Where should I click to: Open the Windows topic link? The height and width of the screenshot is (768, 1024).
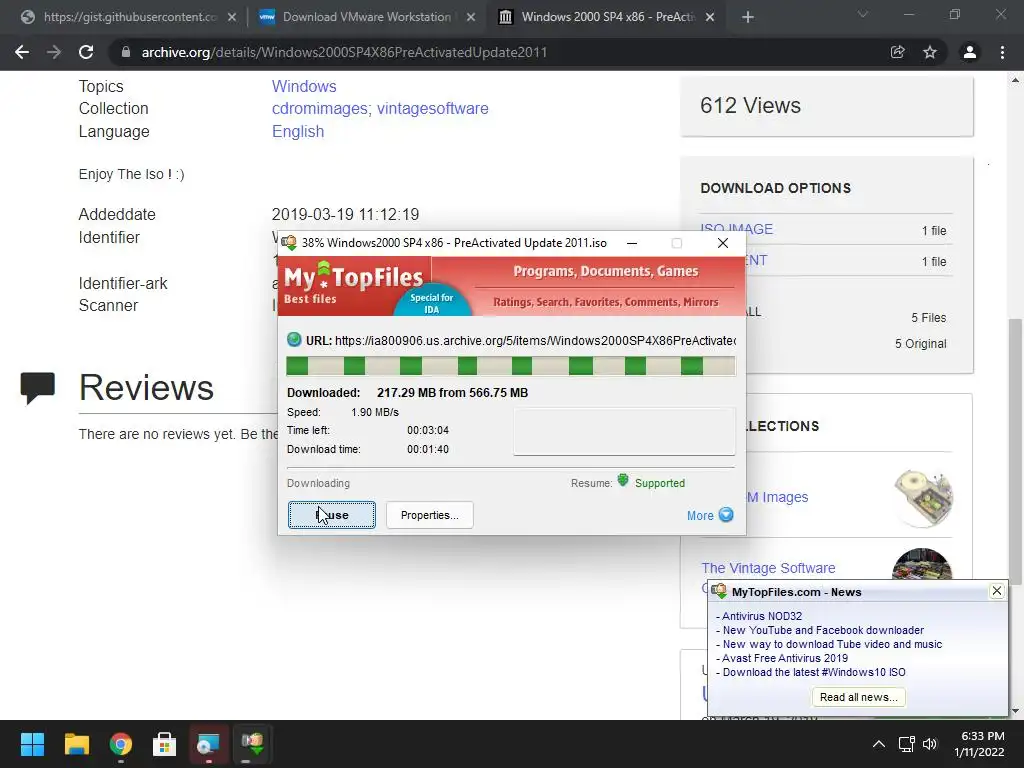[x=304, y=86]
